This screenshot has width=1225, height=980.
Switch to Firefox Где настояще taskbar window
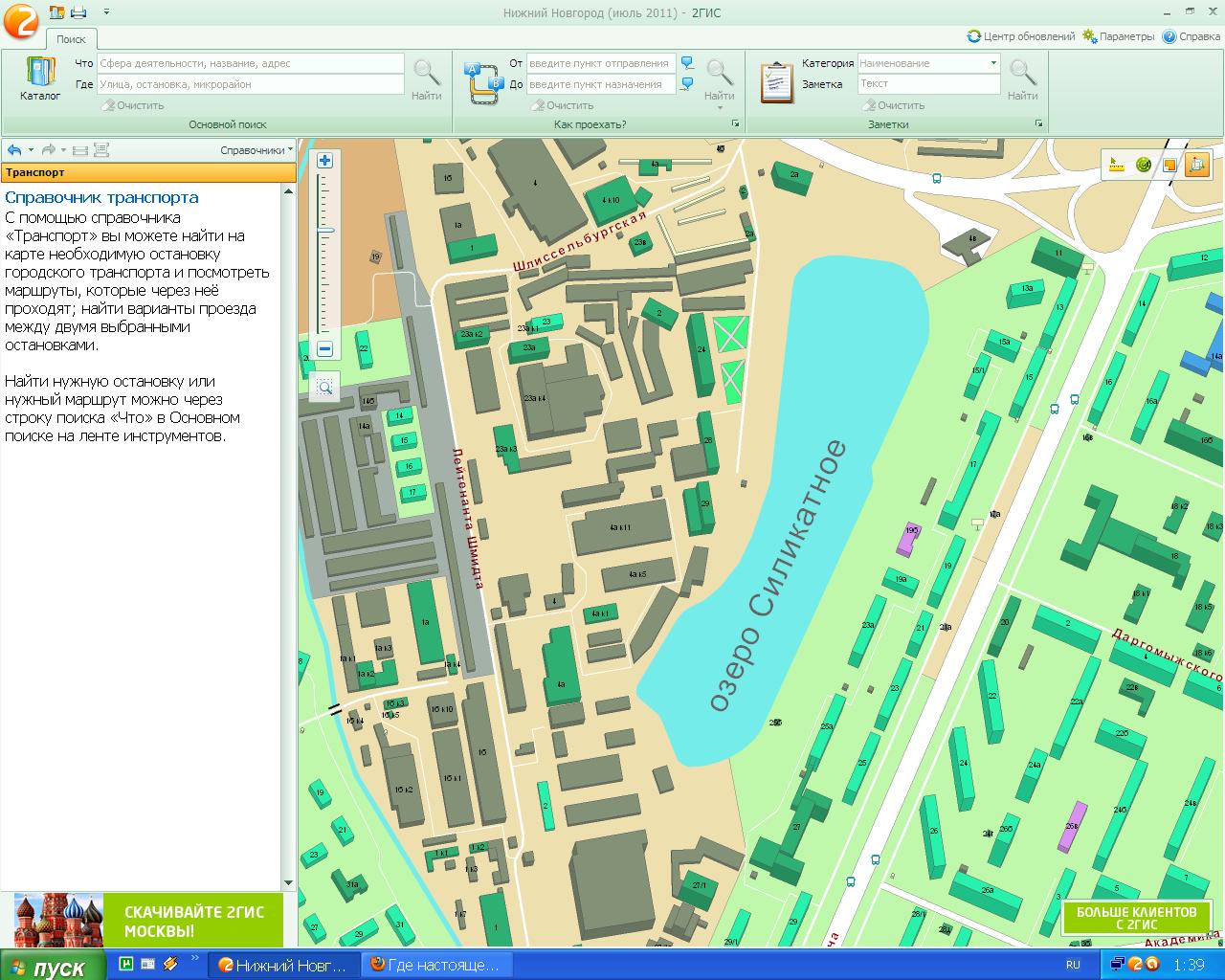[x=437, y=965]
